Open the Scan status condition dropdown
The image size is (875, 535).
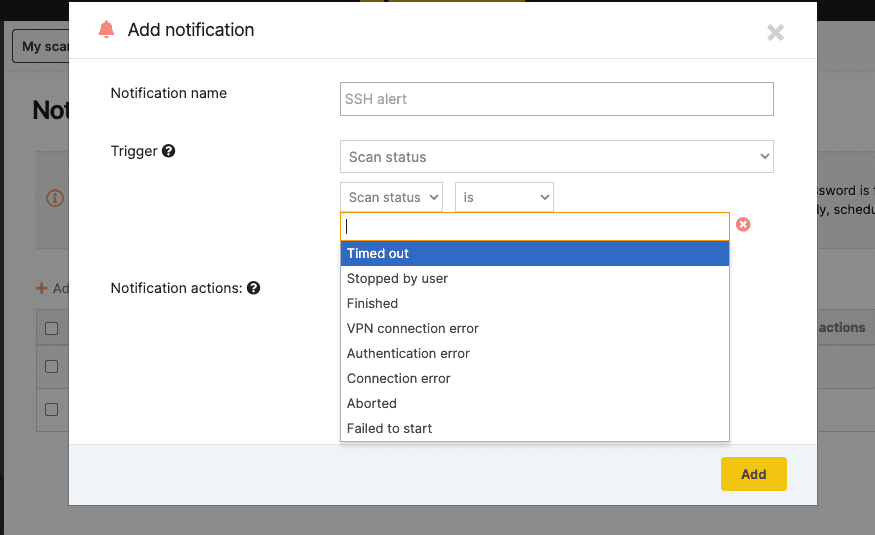(x=391, y=198)
